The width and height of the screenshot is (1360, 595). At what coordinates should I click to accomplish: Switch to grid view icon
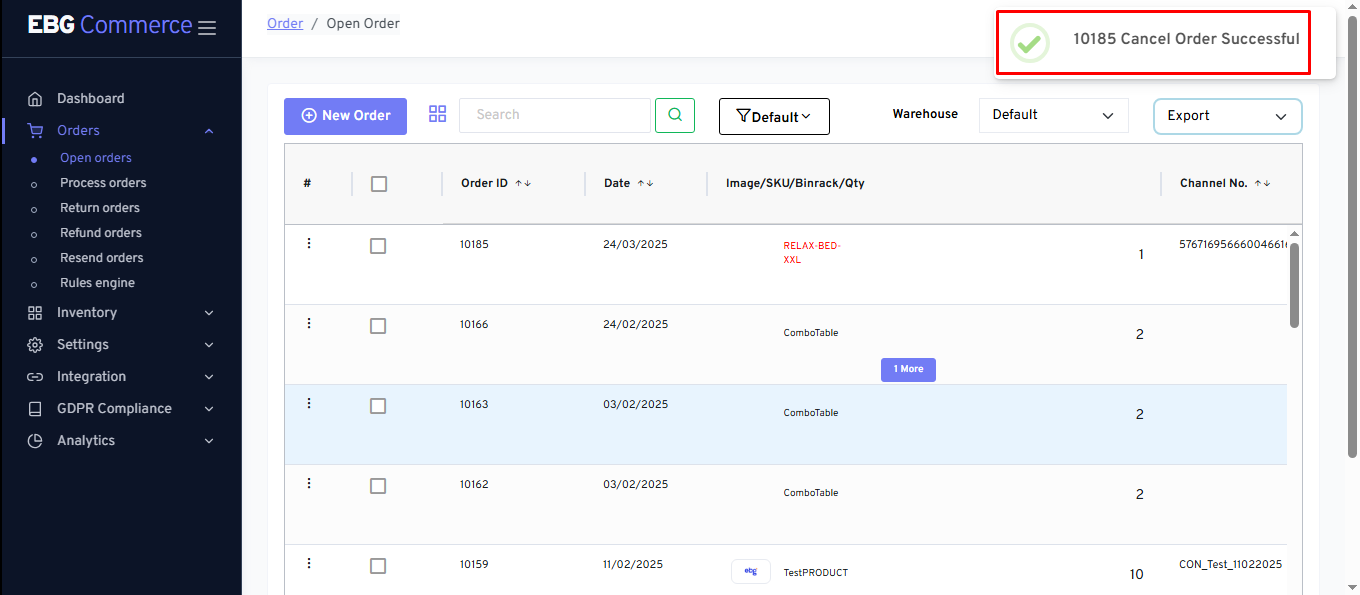pos(437,114)
